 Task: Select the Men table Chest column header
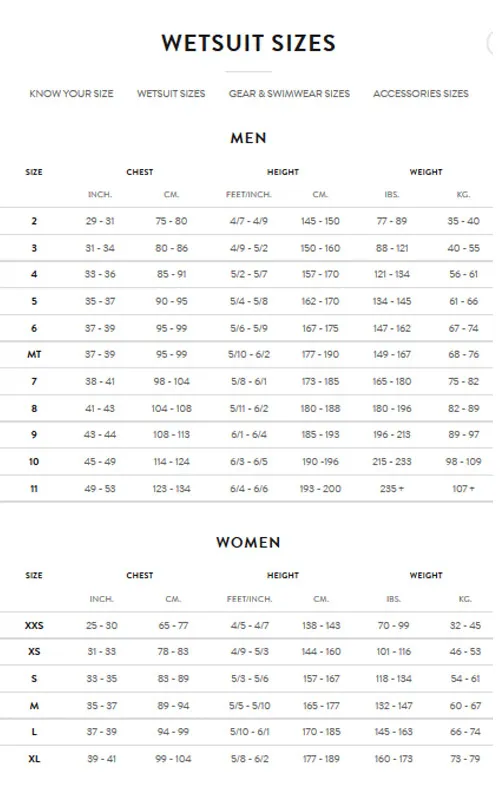[x=140, y=172]
